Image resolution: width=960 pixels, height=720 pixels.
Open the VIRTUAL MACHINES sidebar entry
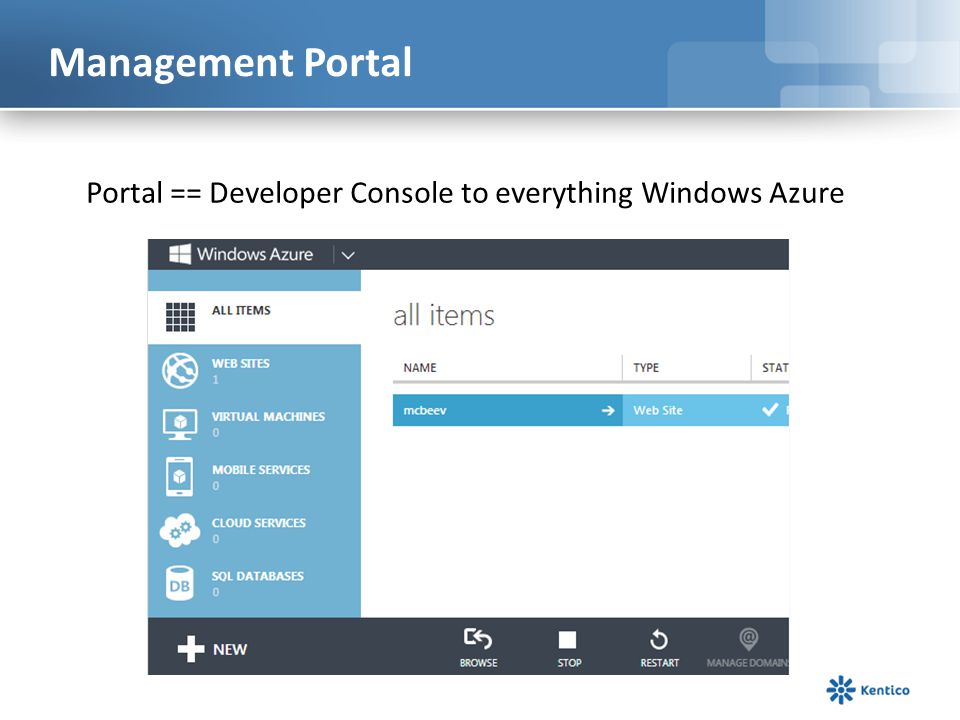pos(254,424)
